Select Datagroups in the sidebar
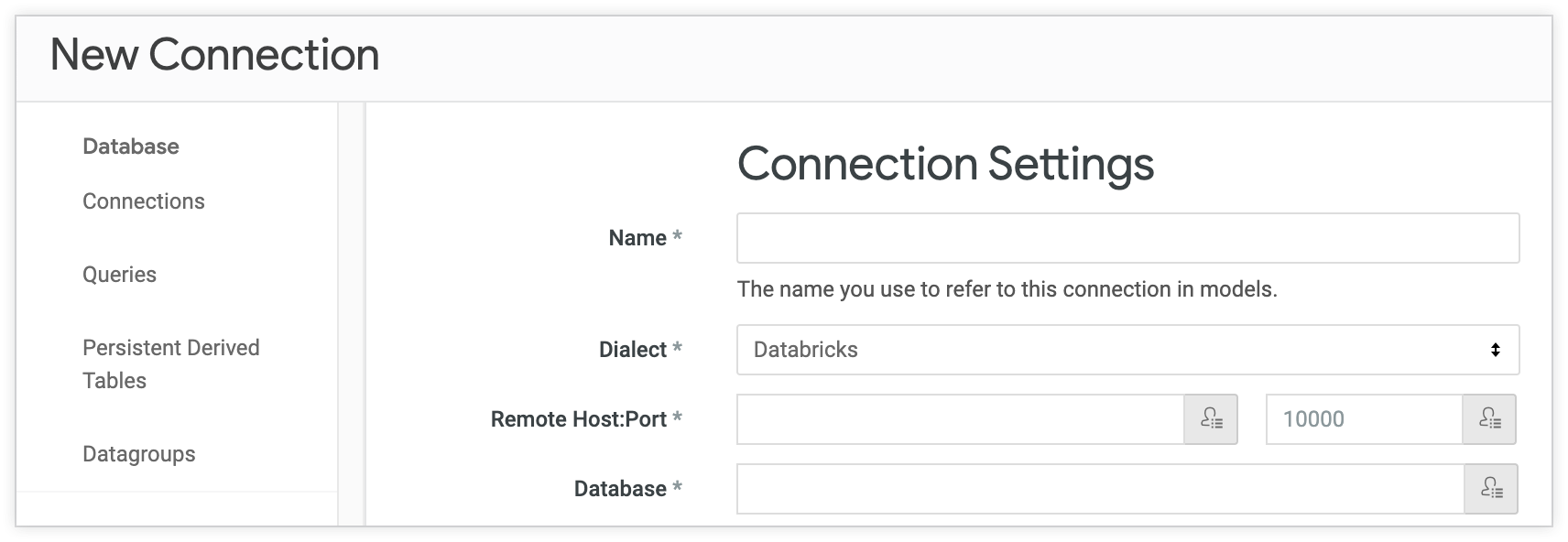Viewport: 1568px width, 542px height. [139, 454]
